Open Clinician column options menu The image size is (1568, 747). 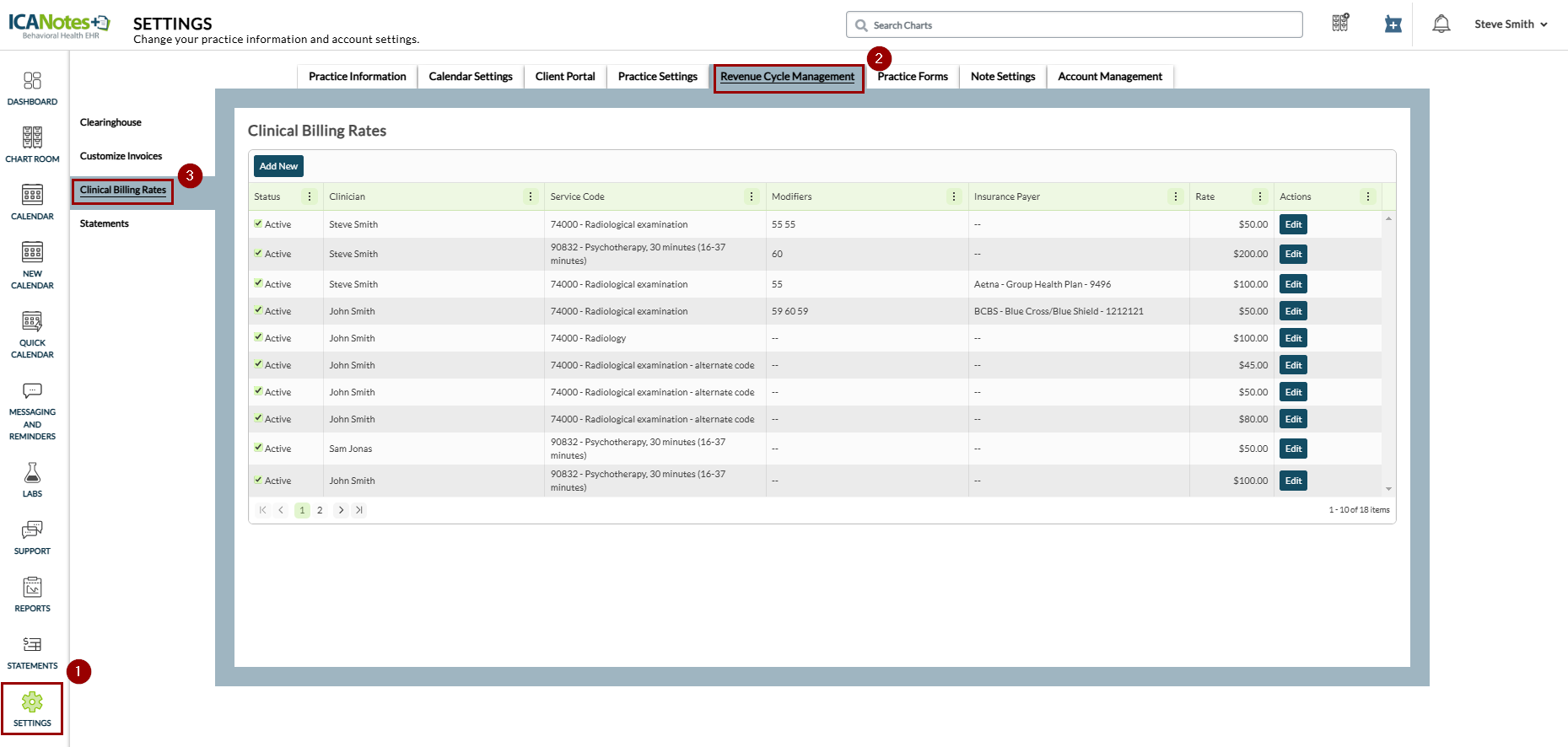(x=531, y=196)
